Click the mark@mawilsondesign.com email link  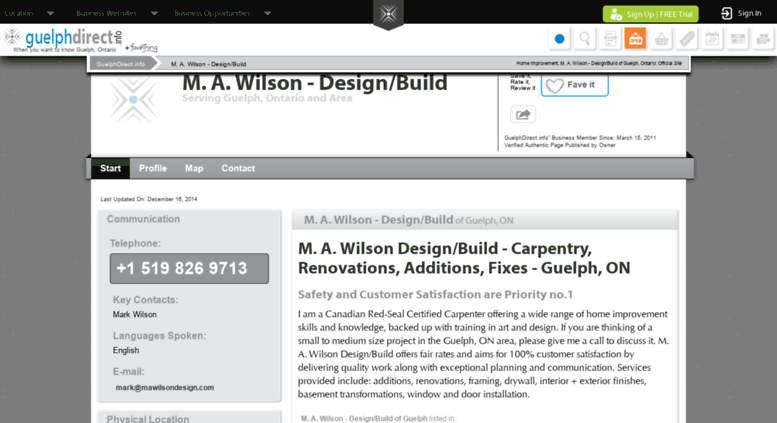[165, 387]
